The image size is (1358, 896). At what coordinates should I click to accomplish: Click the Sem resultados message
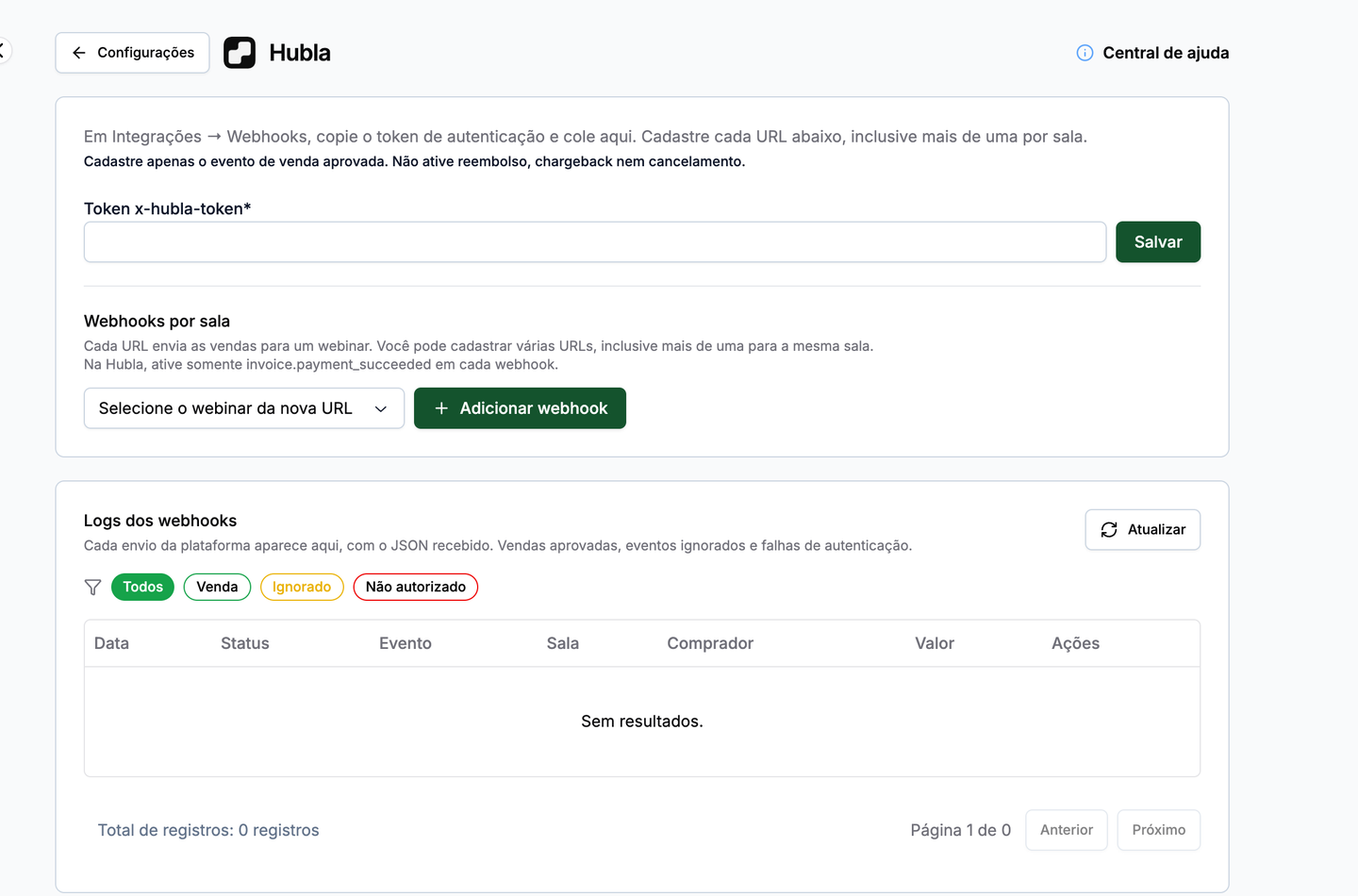(642, 722)
